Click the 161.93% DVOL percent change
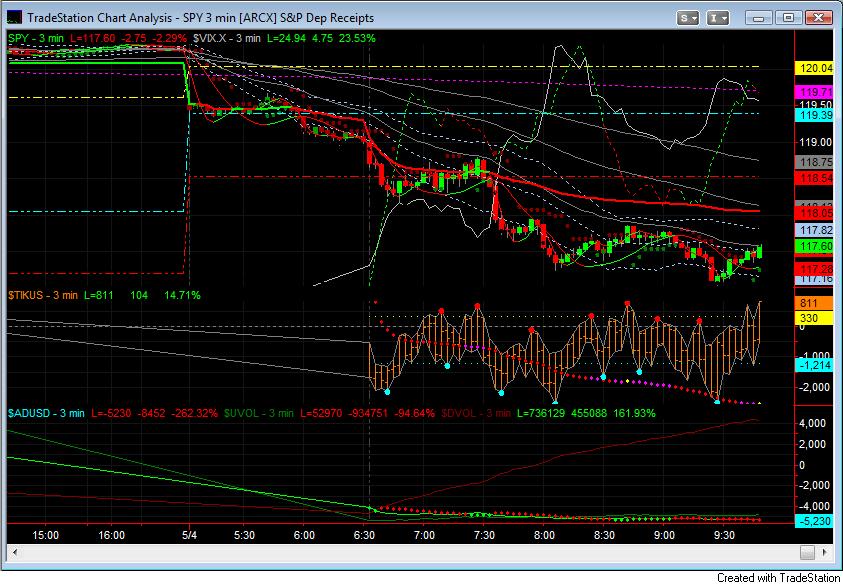Viewport: 843px width, 584px height. (x=636, y=414)
